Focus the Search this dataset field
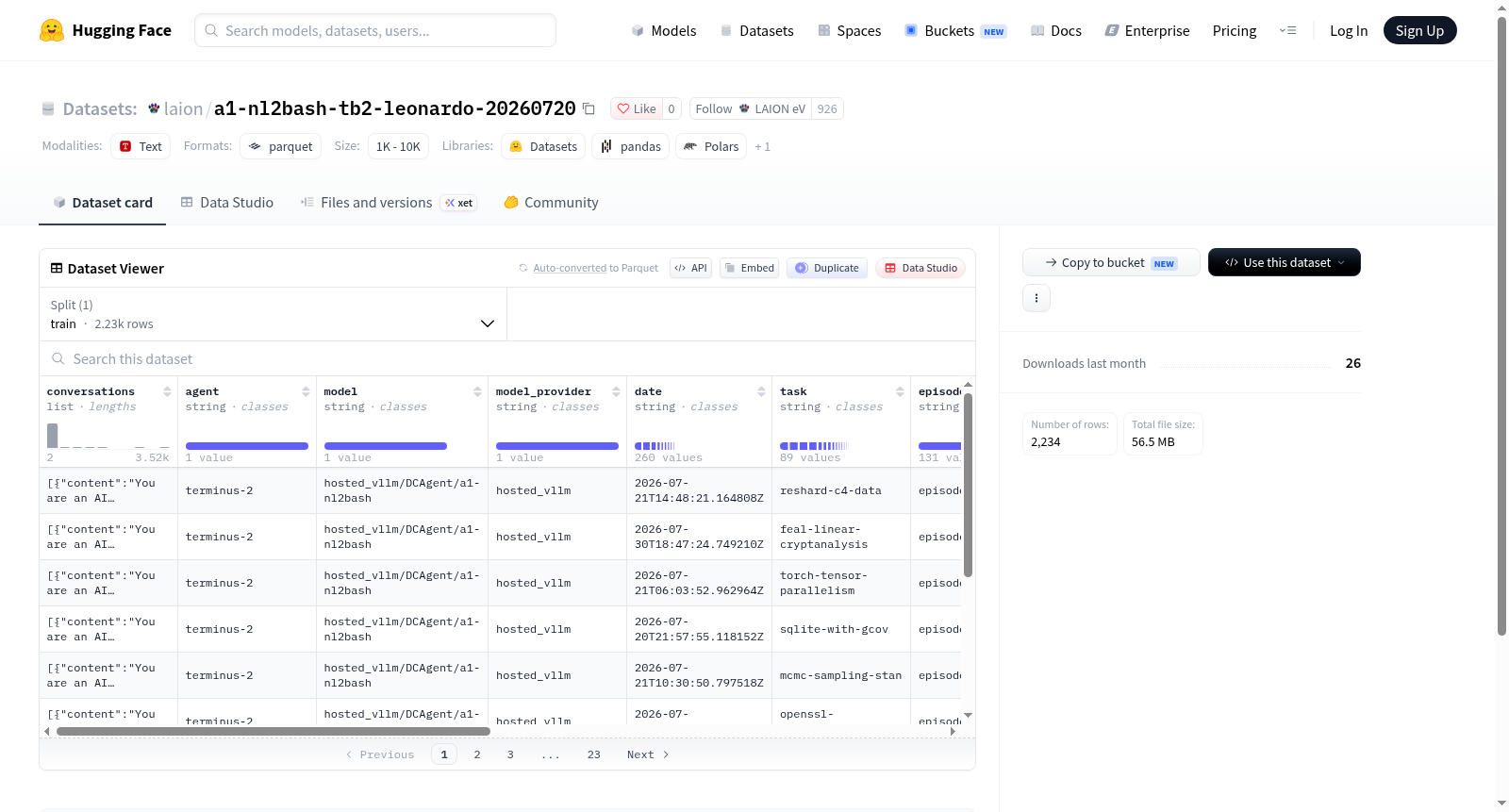 click(507, 359)
